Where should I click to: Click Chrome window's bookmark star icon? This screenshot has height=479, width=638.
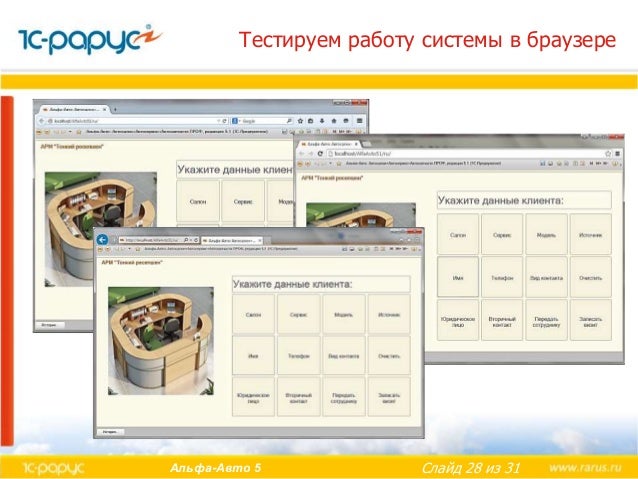(x=608, y=154)
